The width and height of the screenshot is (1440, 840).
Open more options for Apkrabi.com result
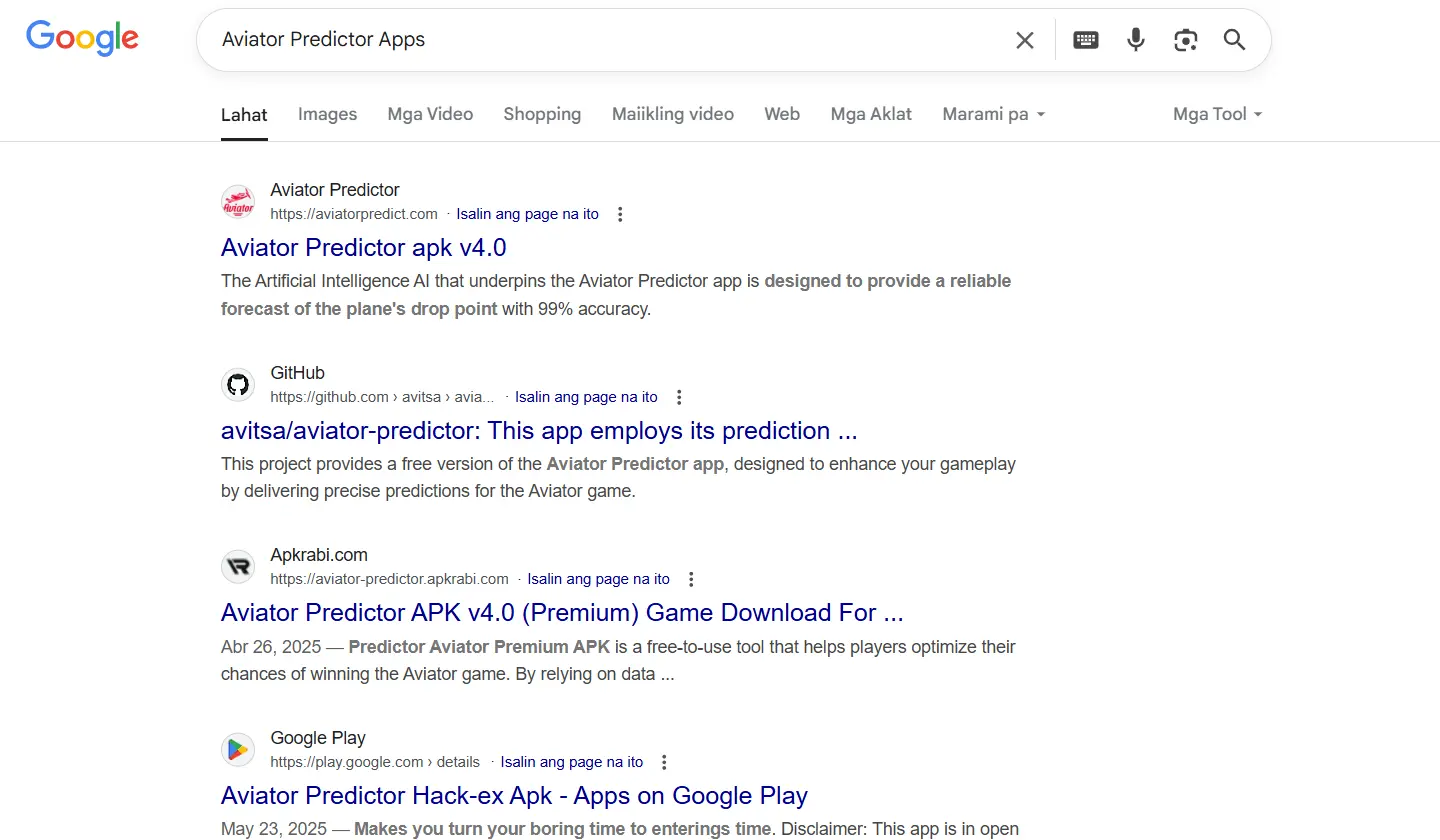point(691,579)
